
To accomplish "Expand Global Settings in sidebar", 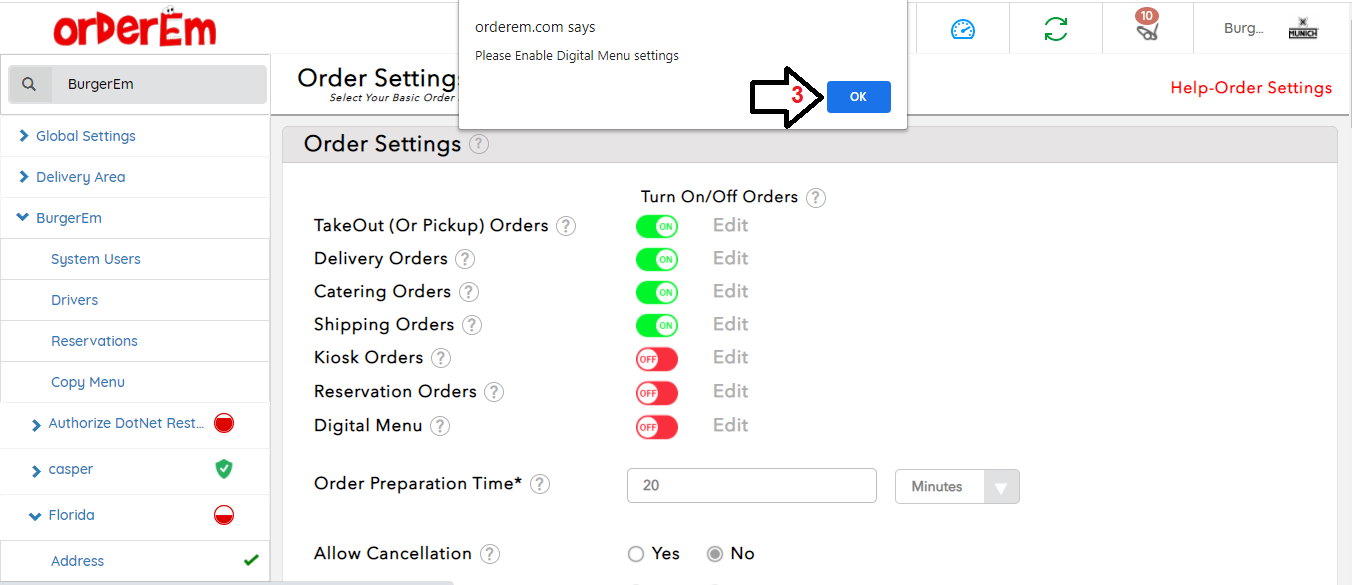I will tap(85, 136).
